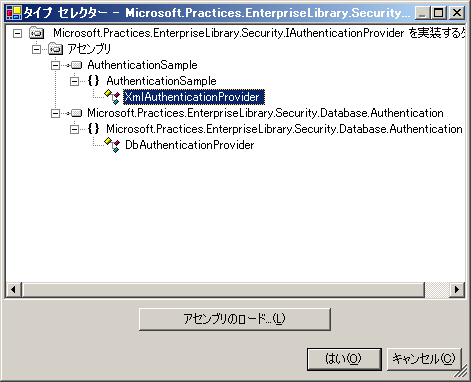The height and width of the screenshot is (382, 471).
Task: Collapse the Security.Database.Authentication assembly node
Action: 55,113
